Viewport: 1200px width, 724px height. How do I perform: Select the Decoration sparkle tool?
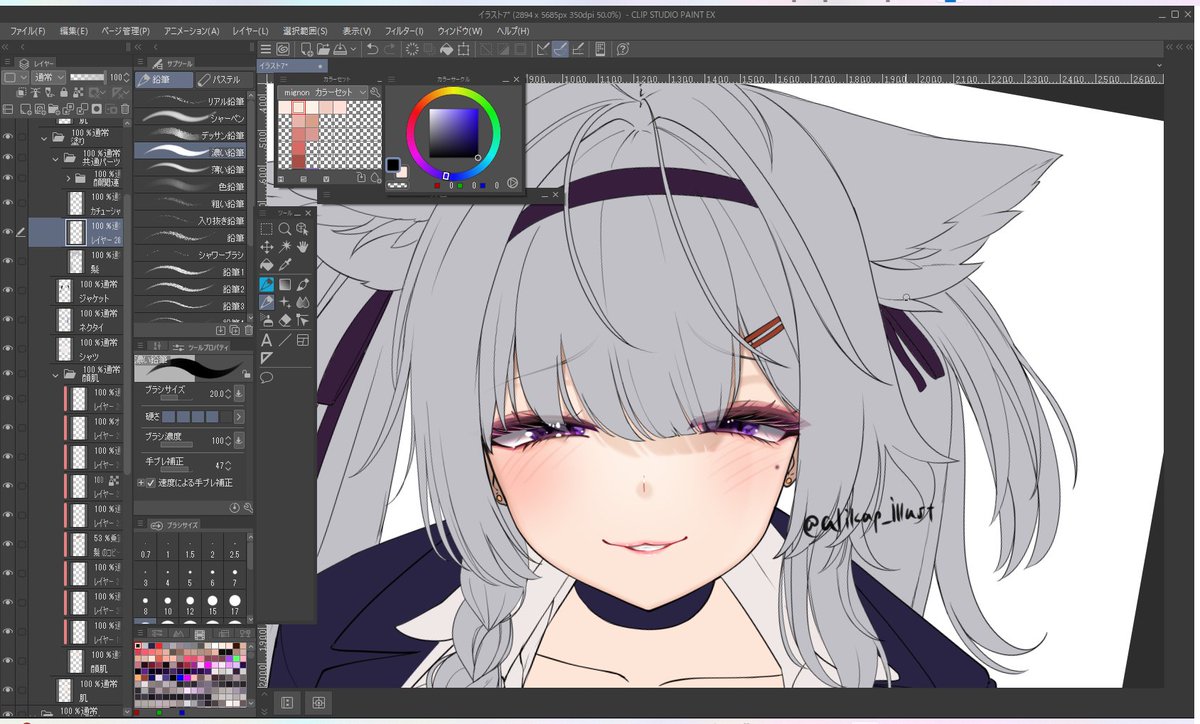(285, 302)
